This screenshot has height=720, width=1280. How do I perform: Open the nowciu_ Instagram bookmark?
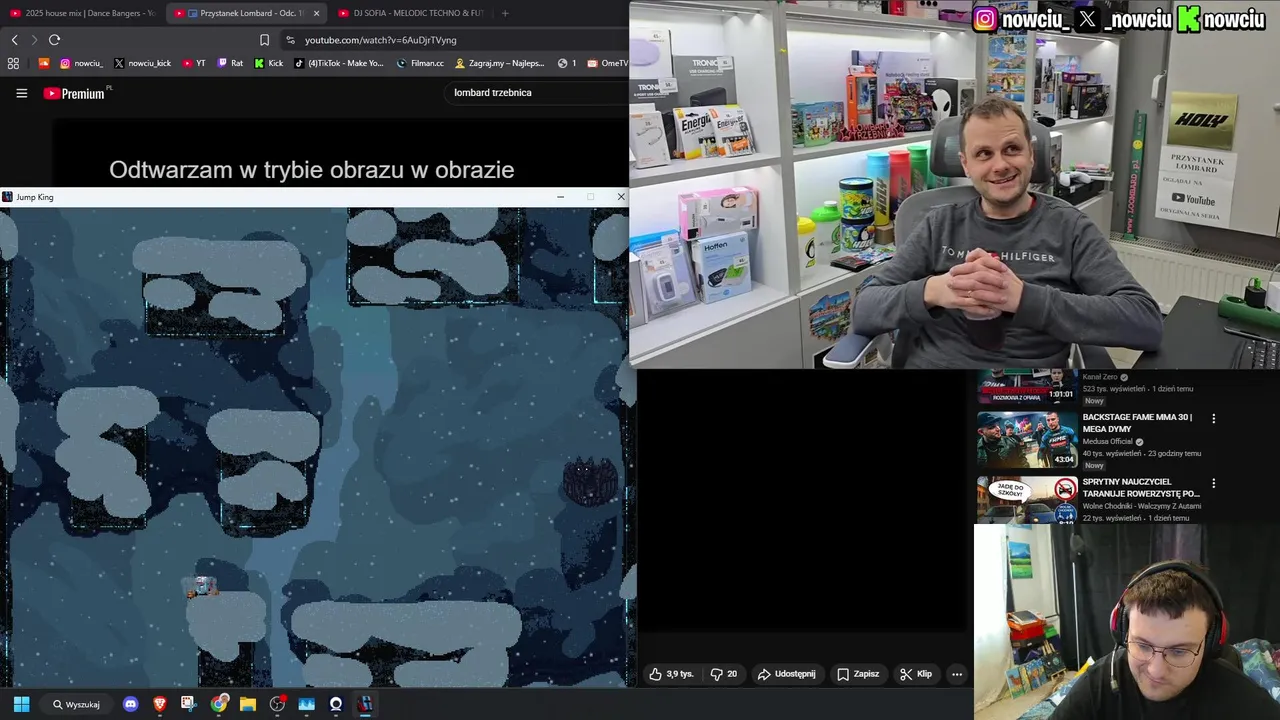coord(81,63)
